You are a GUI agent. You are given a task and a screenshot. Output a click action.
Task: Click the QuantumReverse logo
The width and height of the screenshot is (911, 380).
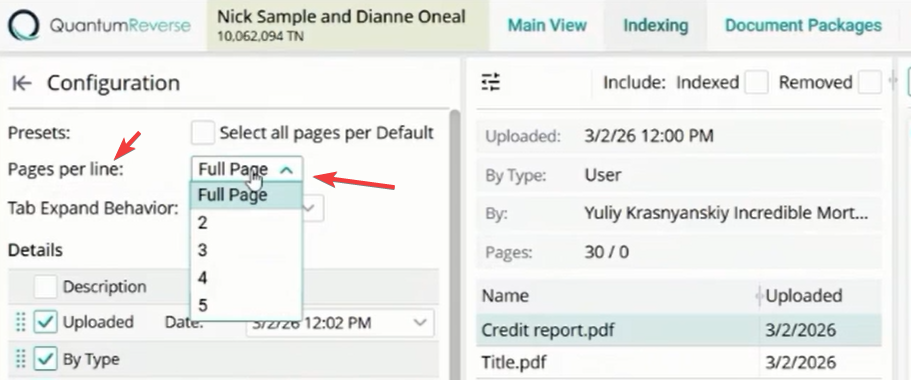point(99,26)
